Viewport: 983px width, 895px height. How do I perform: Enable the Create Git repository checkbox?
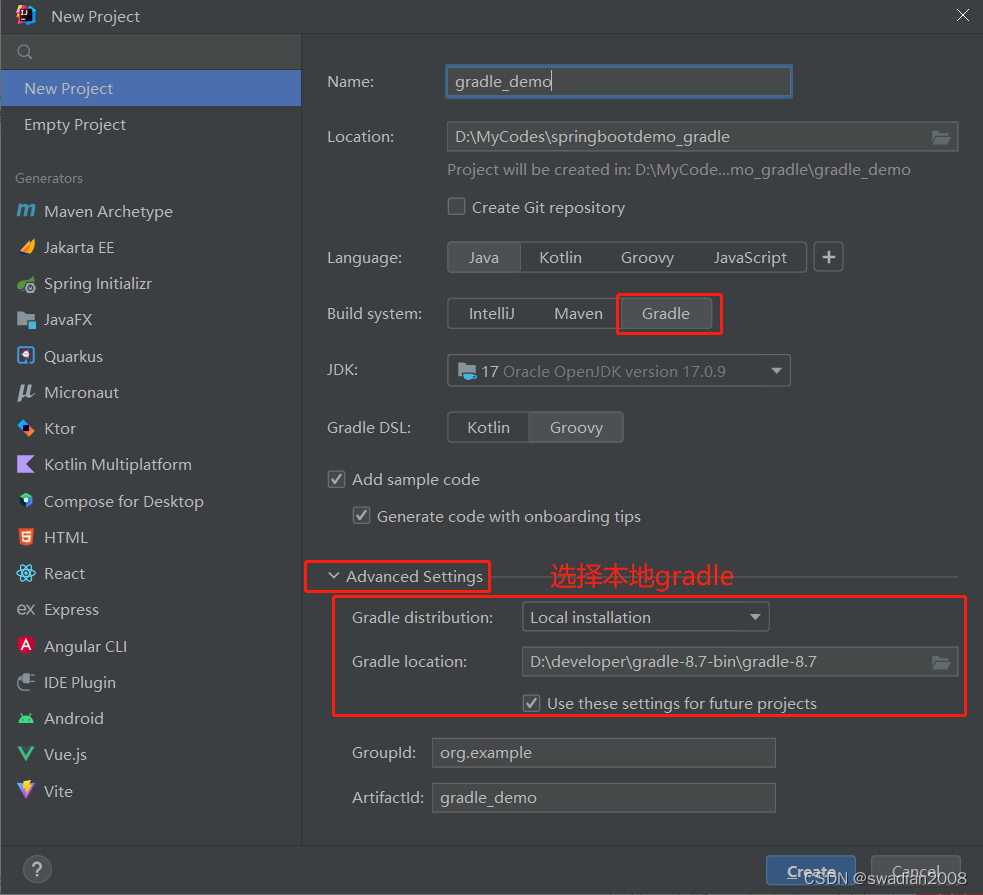pyautogui.click(x=456, y=207)
